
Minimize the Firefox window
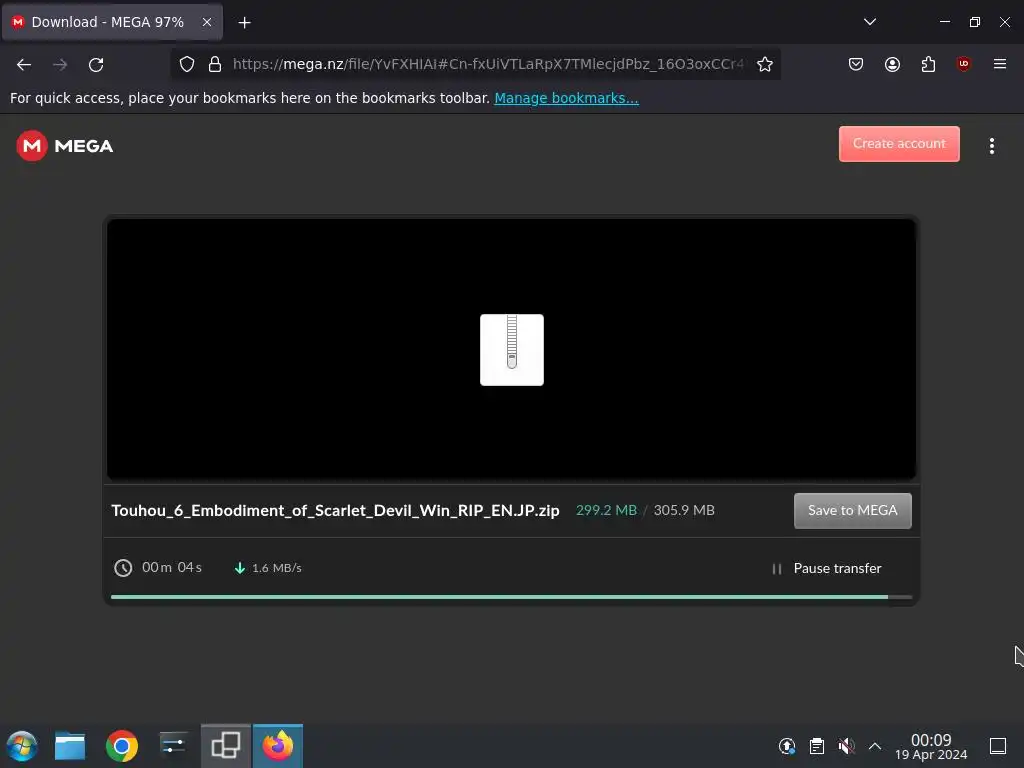click(x=944, y=22)
